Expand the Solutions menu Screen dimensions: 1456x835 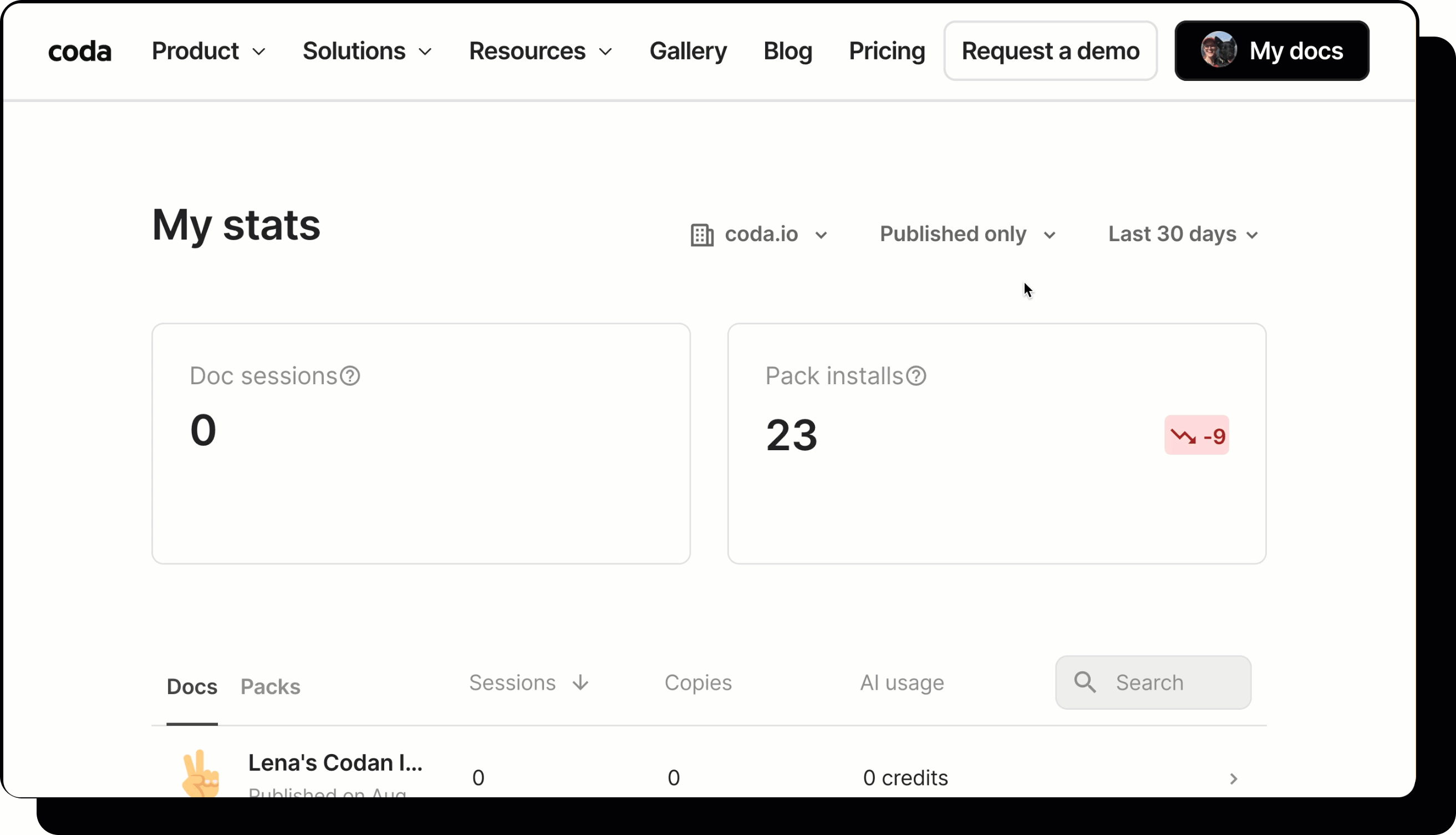point(367,52)
